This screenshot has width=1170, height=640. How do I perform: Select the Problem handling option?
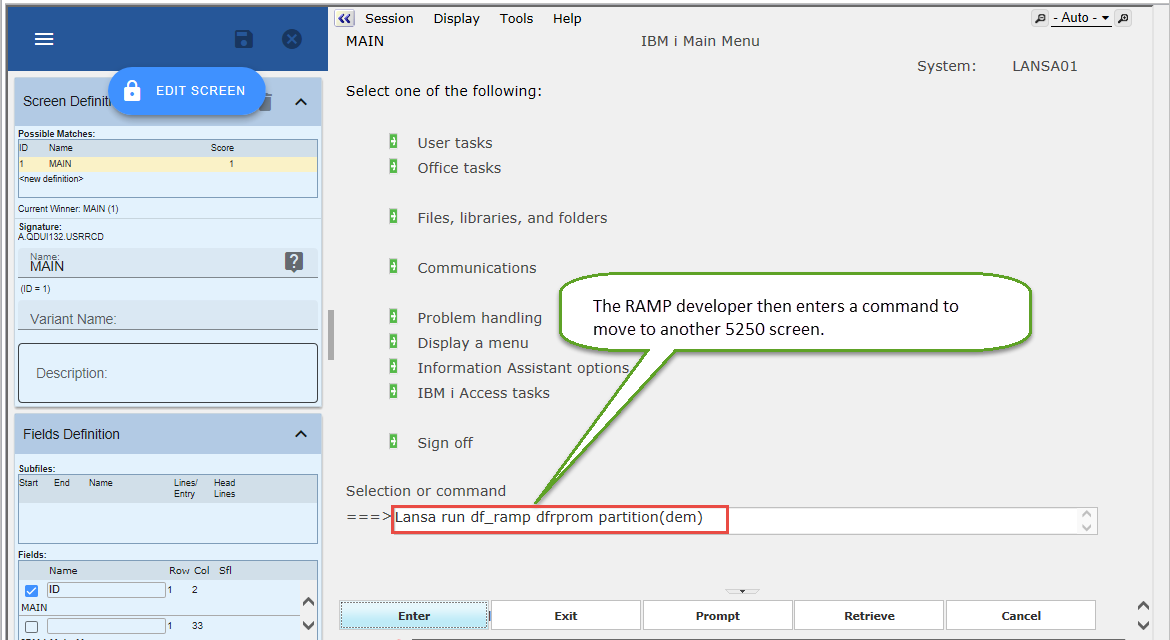[x=479, y=318]
